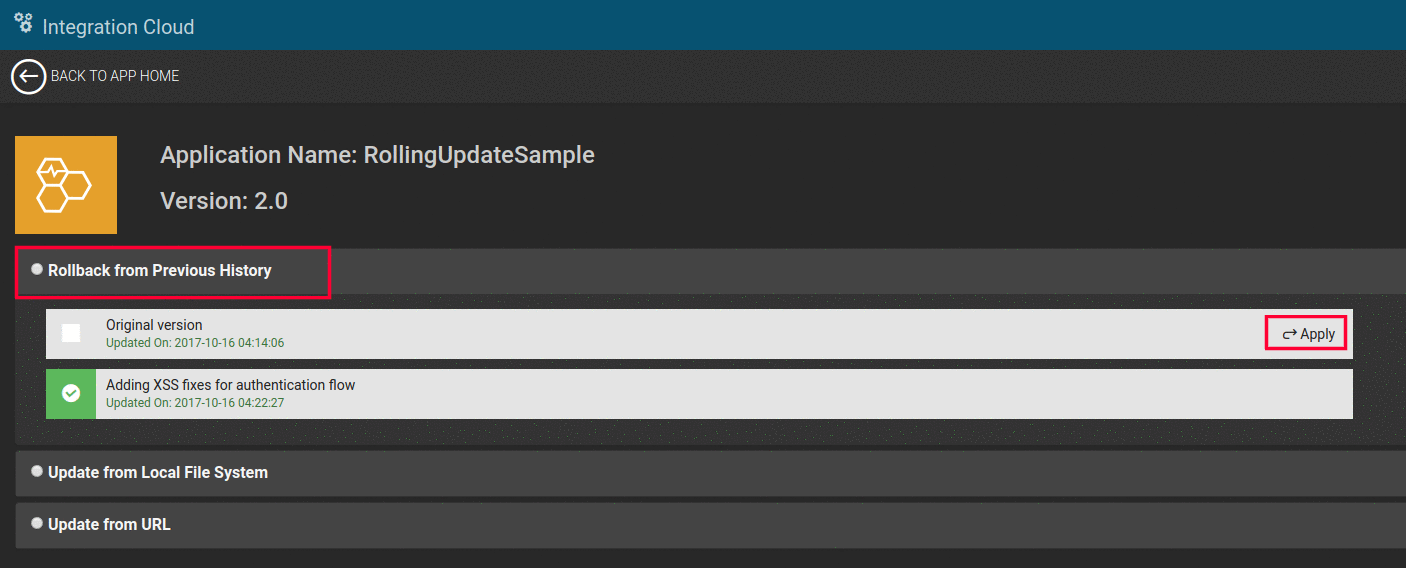
Task: Click the orange honeycomb application icon
Action: click(66, 185)
